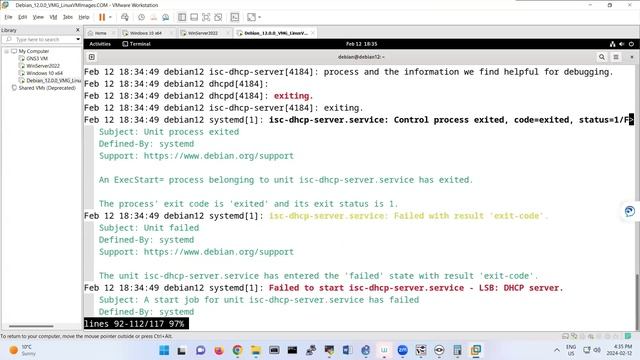Click the stretch guest display icon

click(x=251, y=17)
